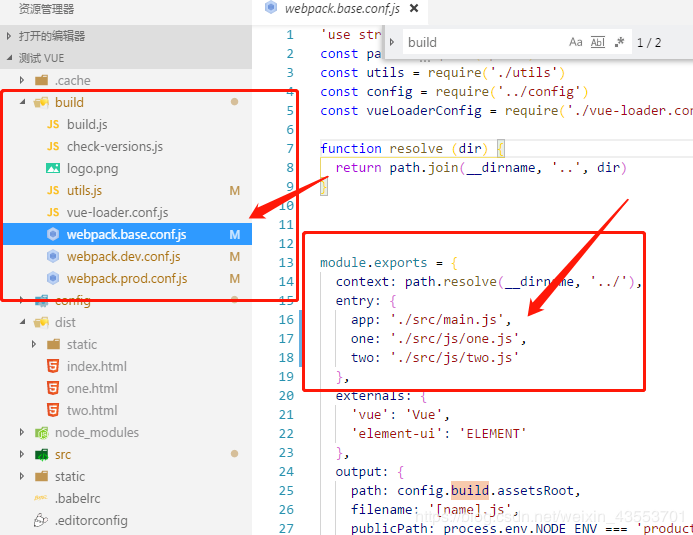
Task: Click the find result count '1 / 2'
Action: 649,43
